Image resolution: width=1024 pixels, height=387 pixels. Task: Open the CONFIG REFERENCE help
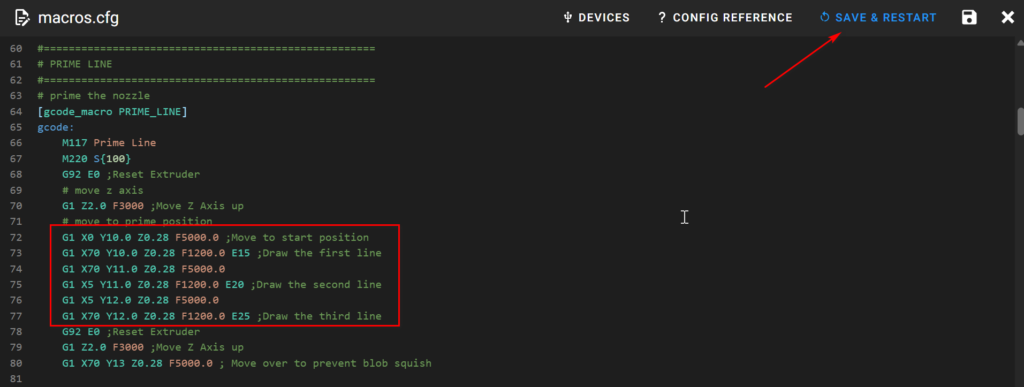pos(725,18)
